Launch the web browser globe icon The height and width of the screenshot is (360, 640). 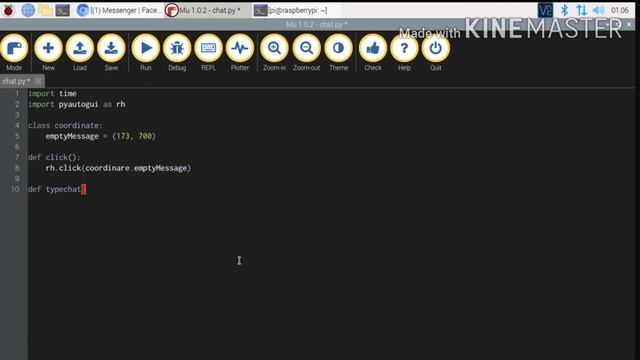point(28,10)
